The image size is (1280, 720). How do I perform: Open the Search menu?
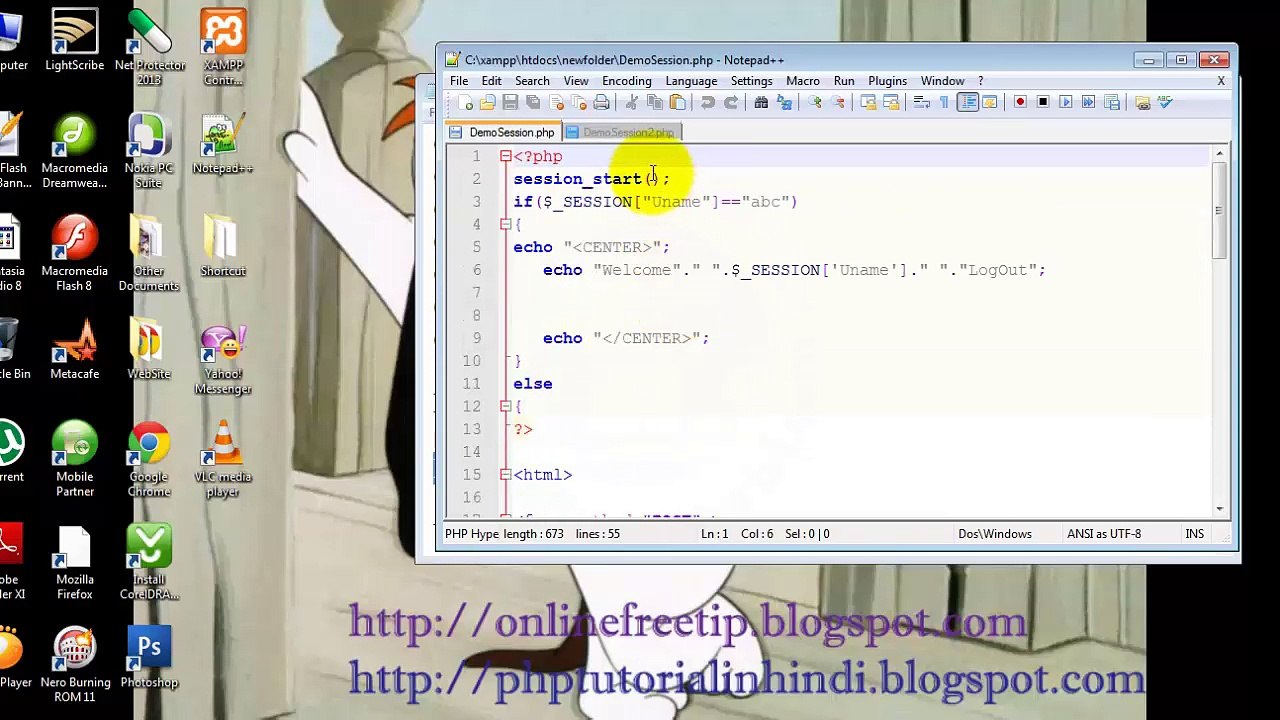click(532, 81)
